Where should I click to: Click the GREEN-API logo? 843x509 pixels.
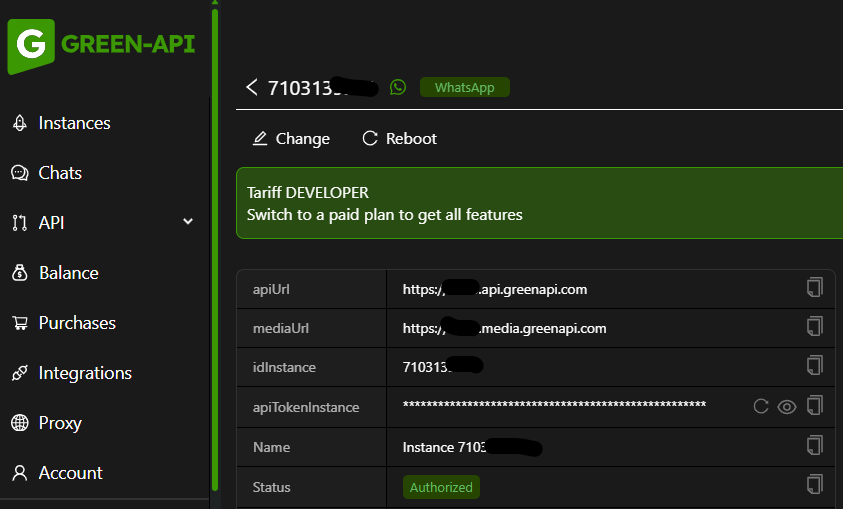pyautogui.click(x=101, y=45)
